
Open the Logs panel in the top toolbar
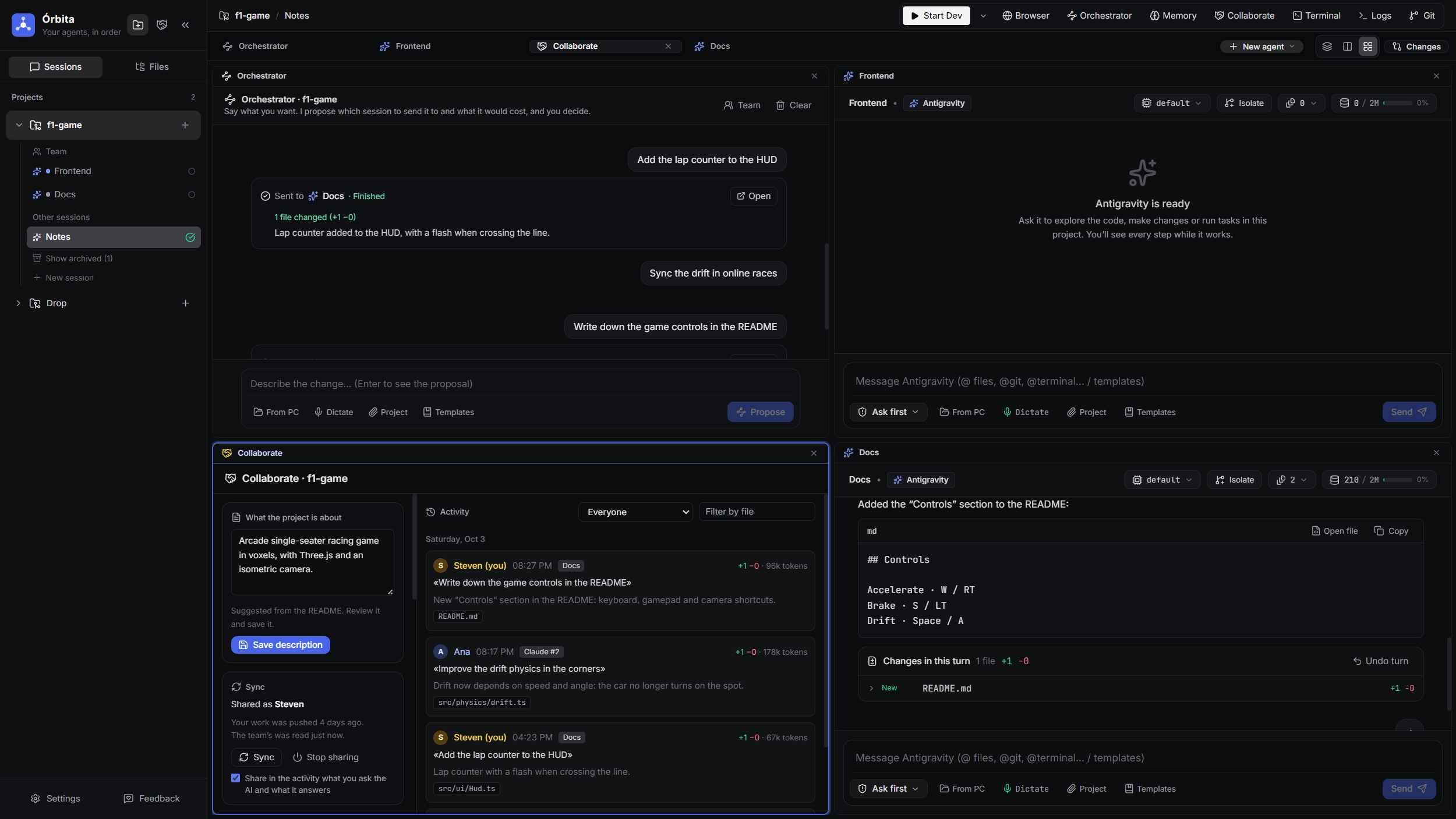1375,16
